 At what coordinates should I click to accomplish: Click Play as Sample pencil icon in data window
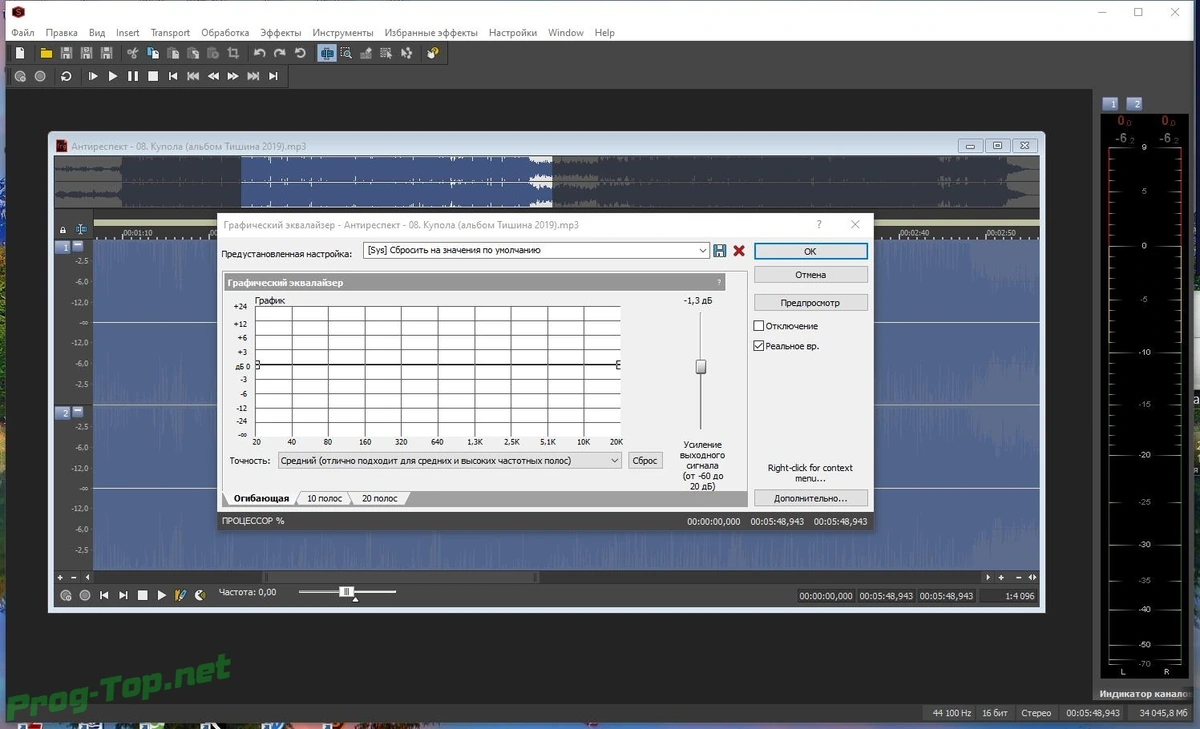tap(181, 595)
